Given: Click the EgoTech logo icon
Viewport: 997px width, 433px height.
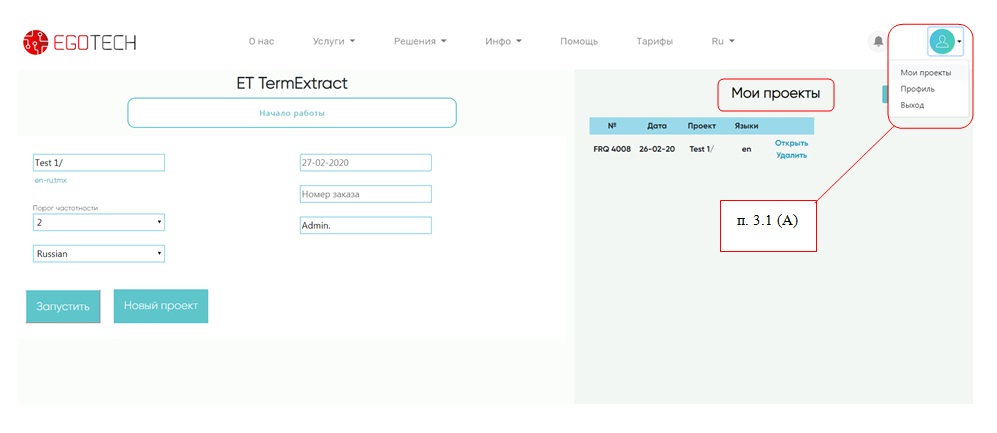Looking at the screenshot, I should pos(35,42).
